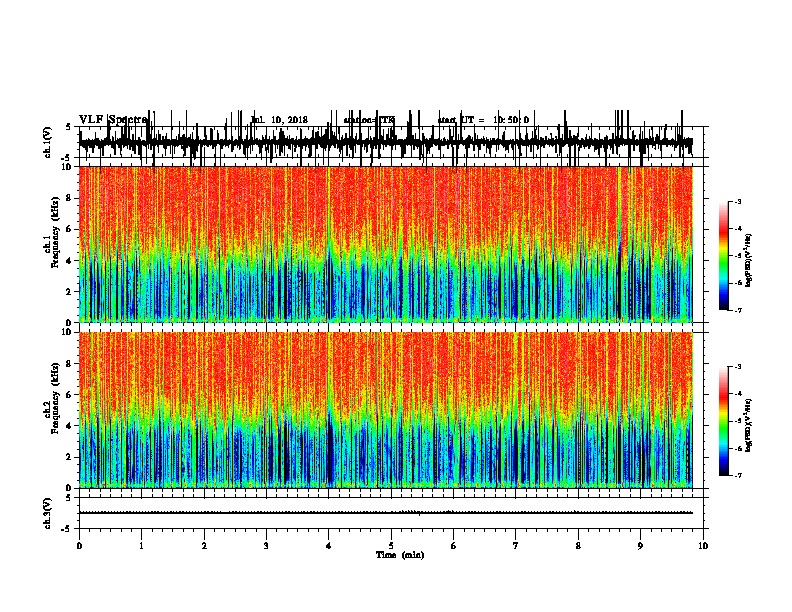This screenshot has width=792, height=612.
Task: Click the time axis tick label 7
Action: (x=516, y=546)
